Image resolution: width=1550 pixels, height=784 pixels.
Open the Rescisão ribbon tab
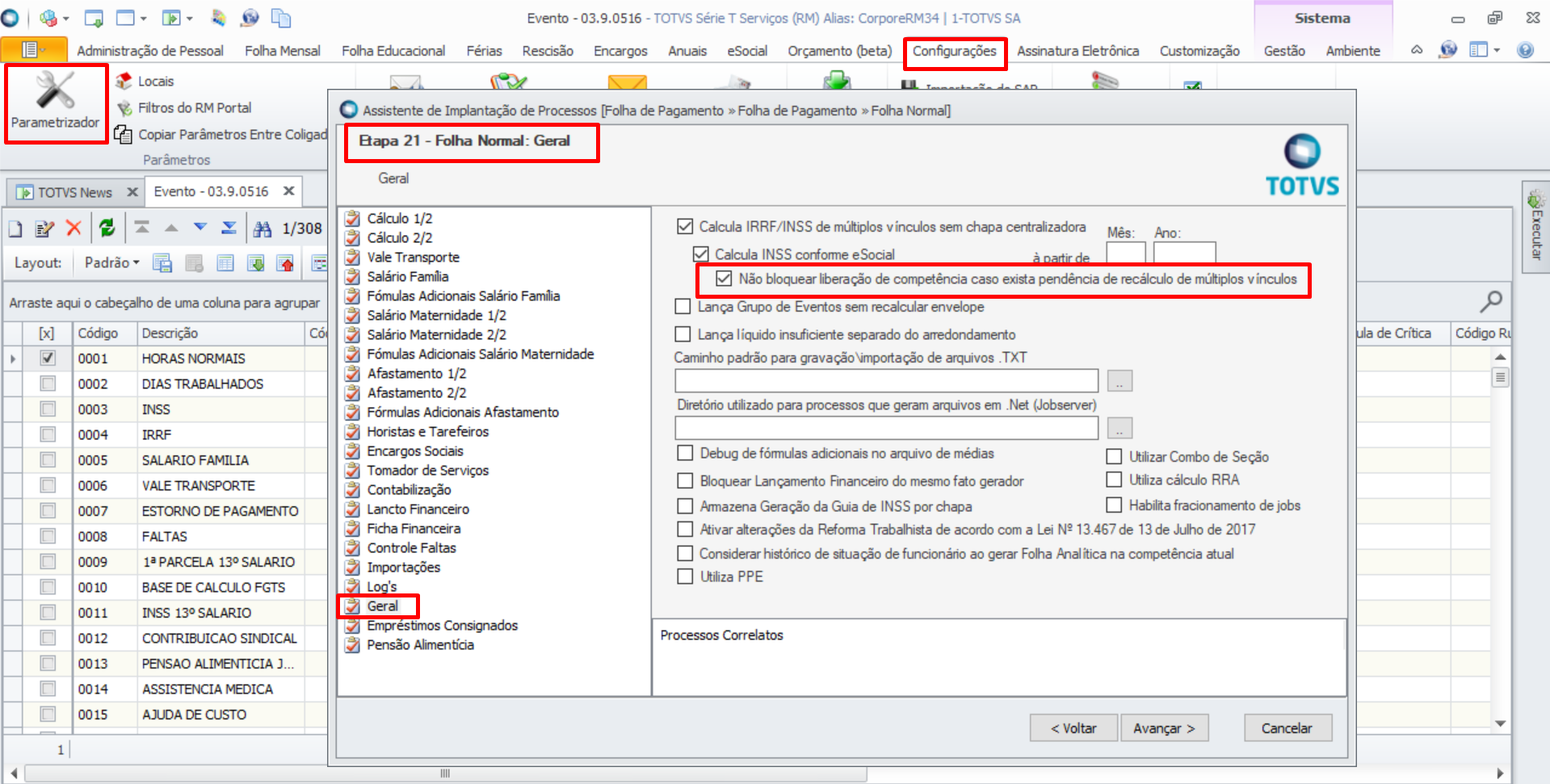(548, 51)
